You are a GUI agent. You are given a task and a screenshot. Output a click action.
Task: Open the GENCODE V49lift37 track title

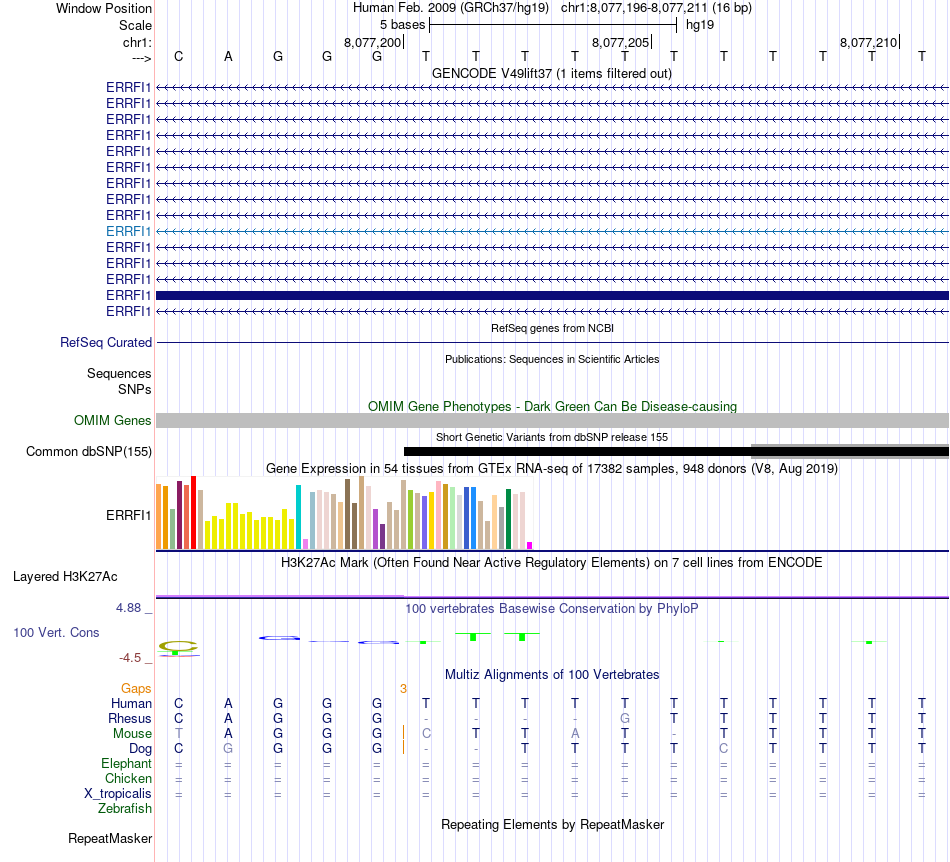551,73
